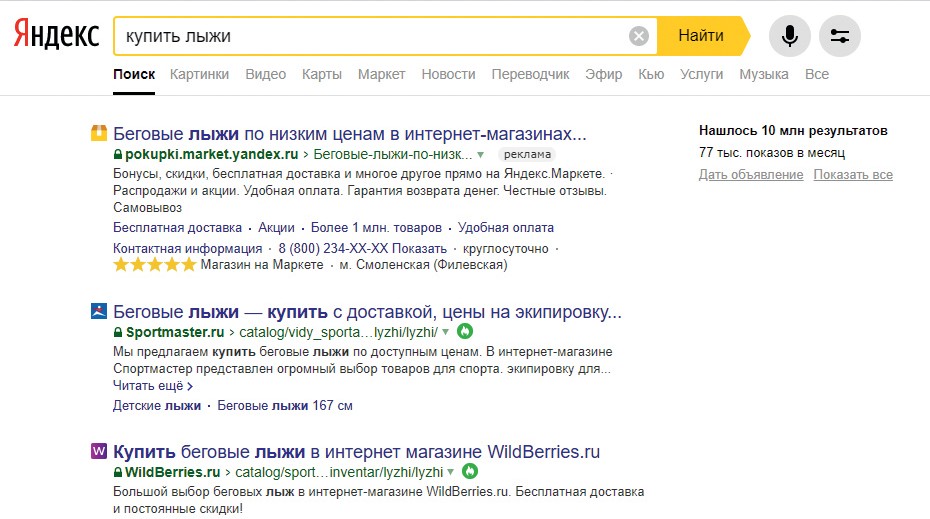
Task: Open the Новости tab
Action: tap(448, 74)
